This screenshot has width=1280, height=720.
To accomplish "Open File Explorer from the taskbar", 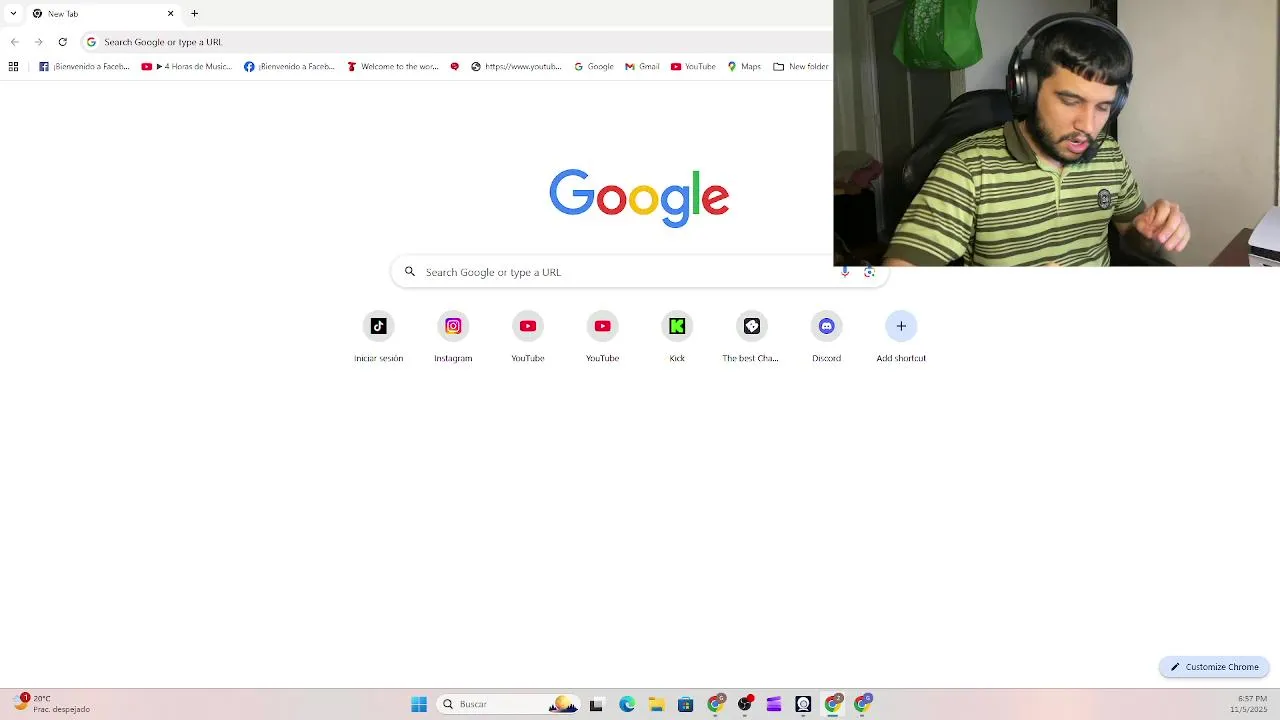I will click(x=656, y=704).
